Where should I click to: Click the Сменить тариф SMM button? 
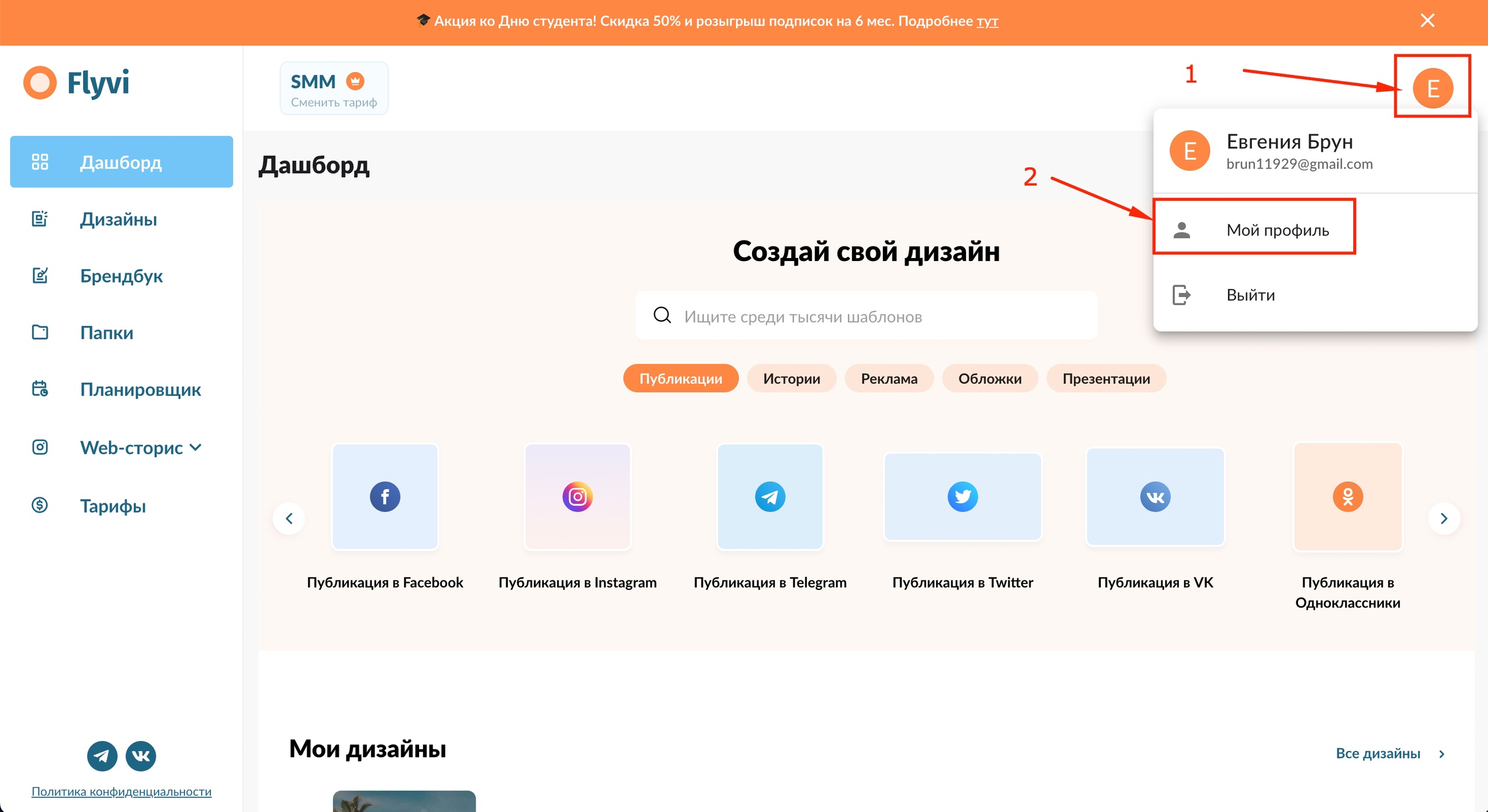334,88
